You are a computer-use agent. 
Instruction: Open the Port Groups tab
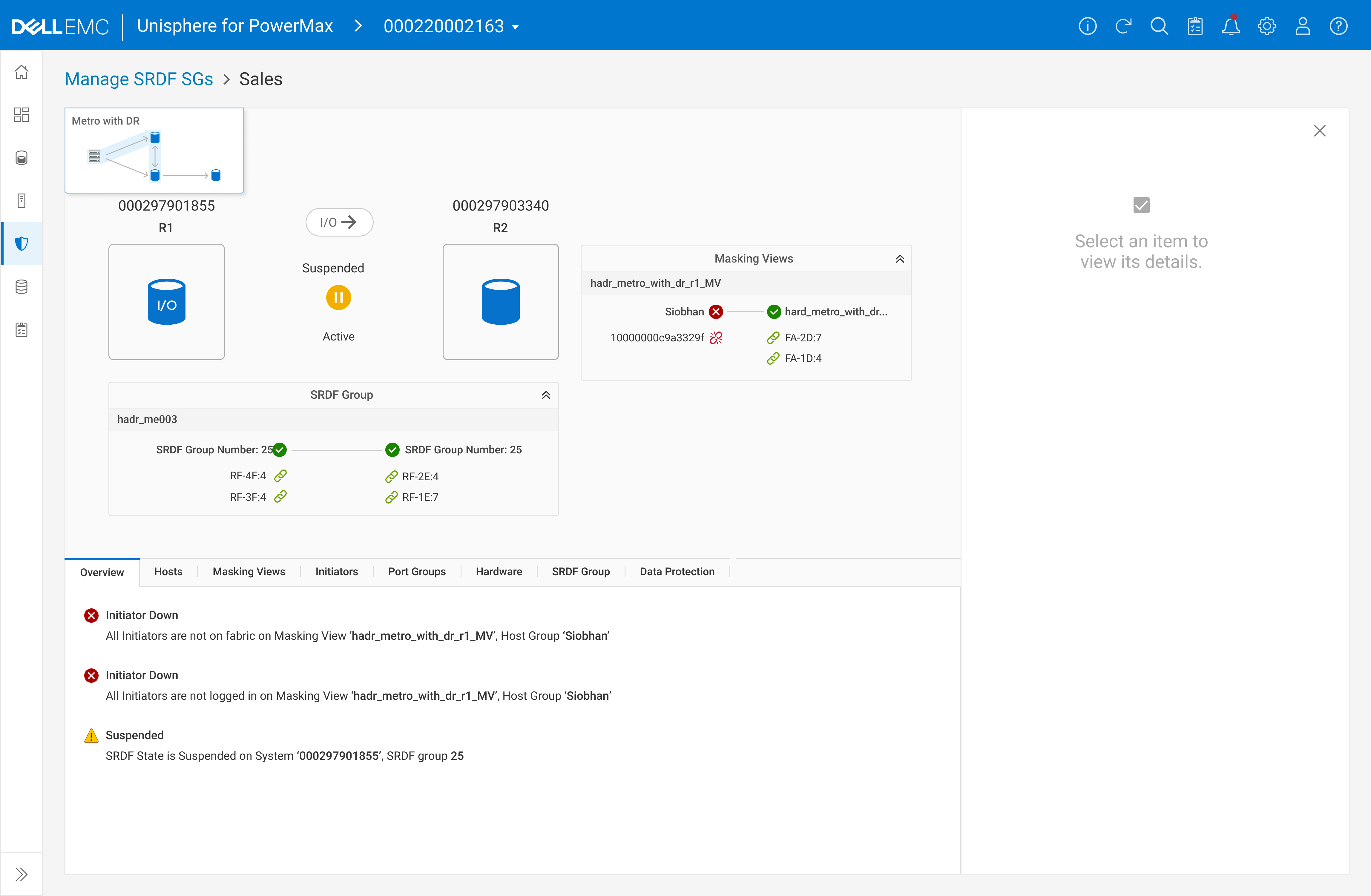pyautogui.click(x=416, y=571)
